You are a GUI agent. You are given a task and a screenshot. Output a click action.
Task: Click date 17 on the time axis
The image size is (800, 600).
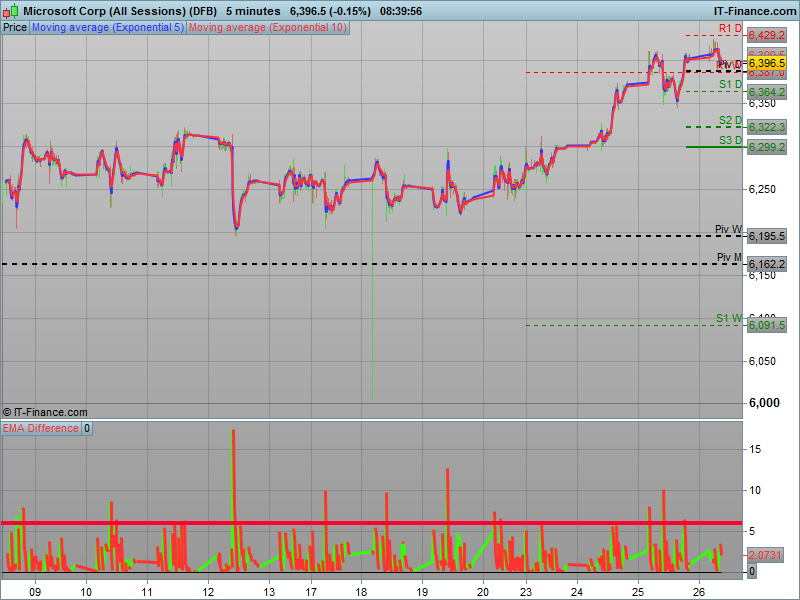click(310, 592)
